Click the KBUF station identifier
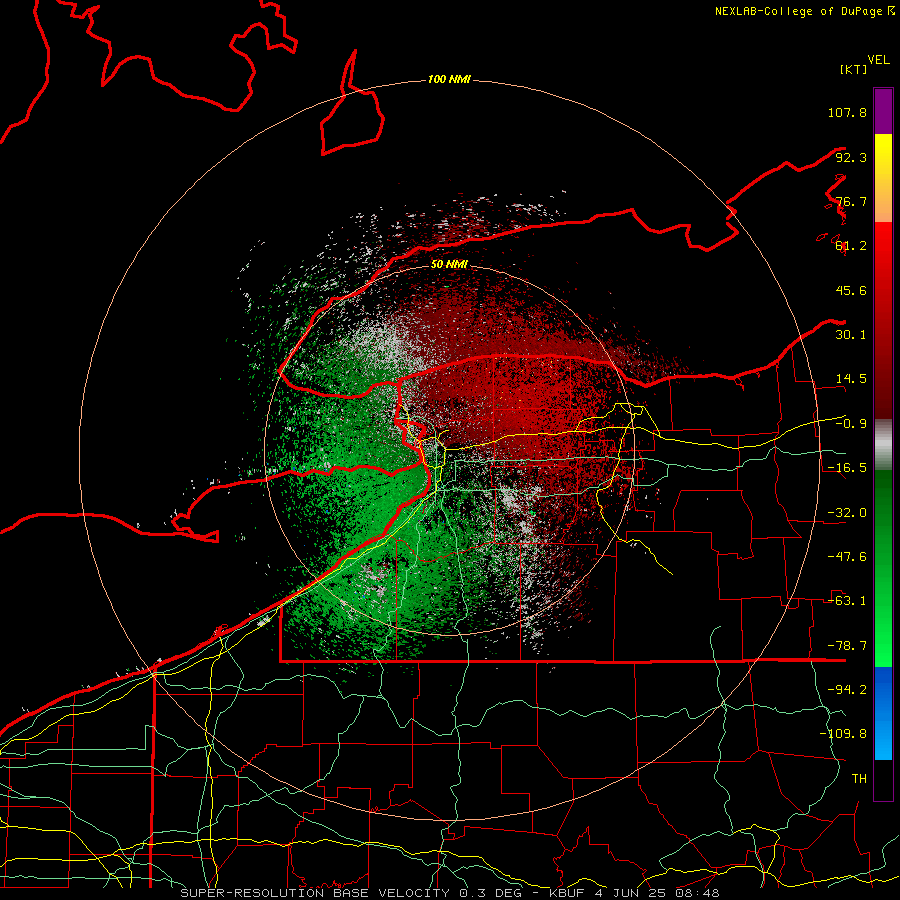The width and height of the screenshot is (900, 900). [x=568, y=893]
